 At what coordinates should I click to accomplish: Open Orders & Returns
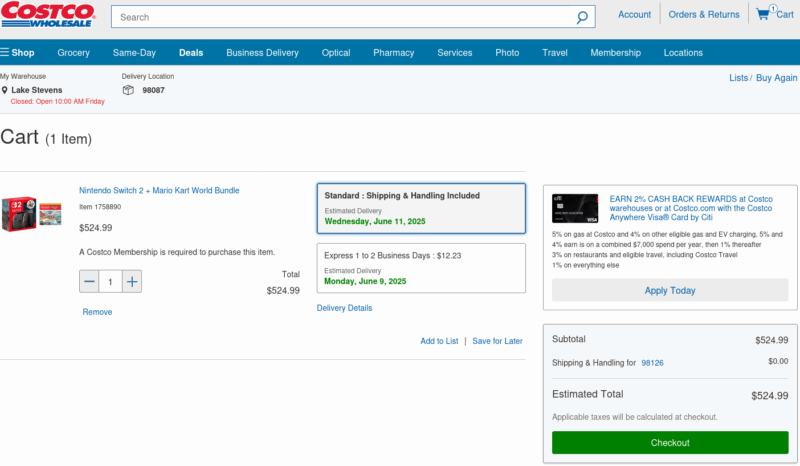(x=704, y=14)
